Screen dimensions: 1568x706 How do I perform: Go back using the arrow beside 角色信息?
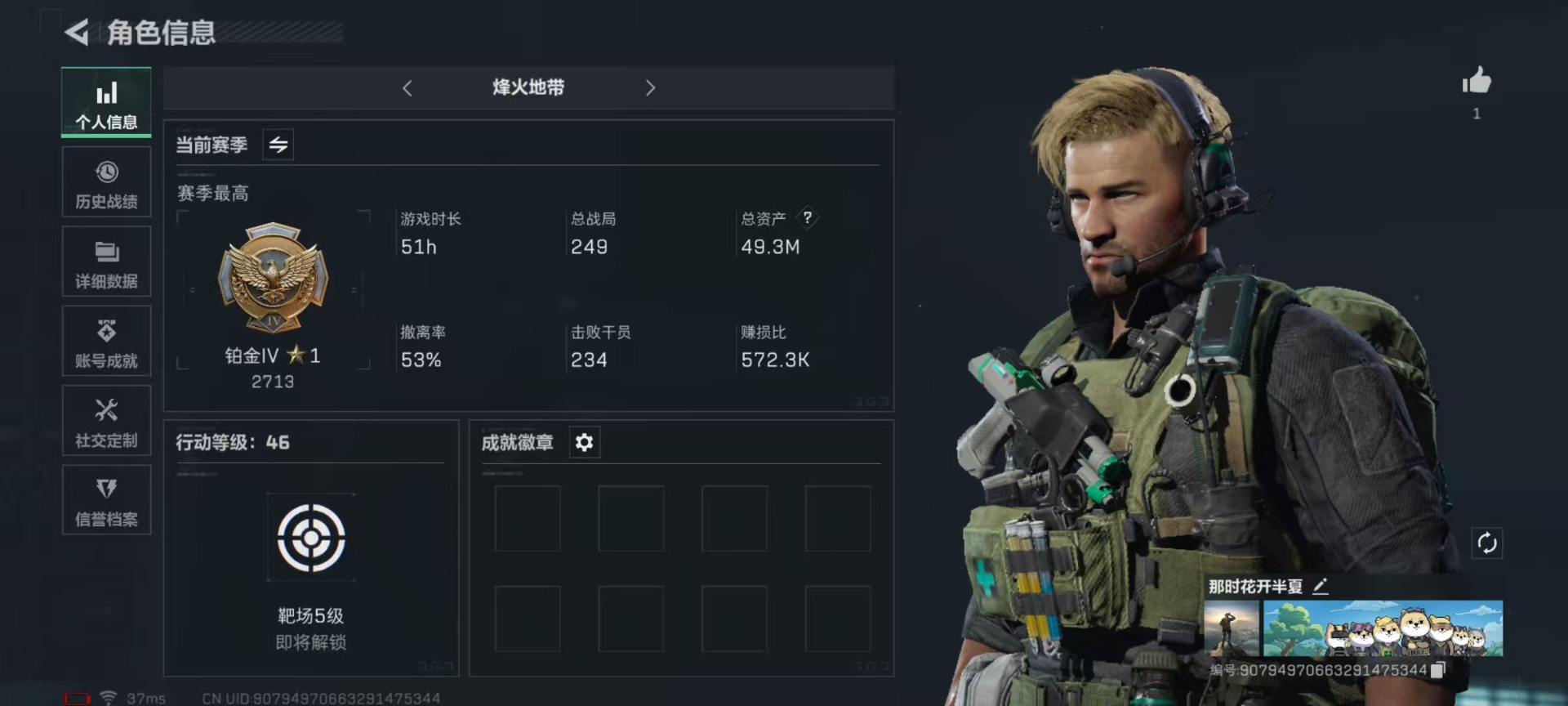[77, 33]
